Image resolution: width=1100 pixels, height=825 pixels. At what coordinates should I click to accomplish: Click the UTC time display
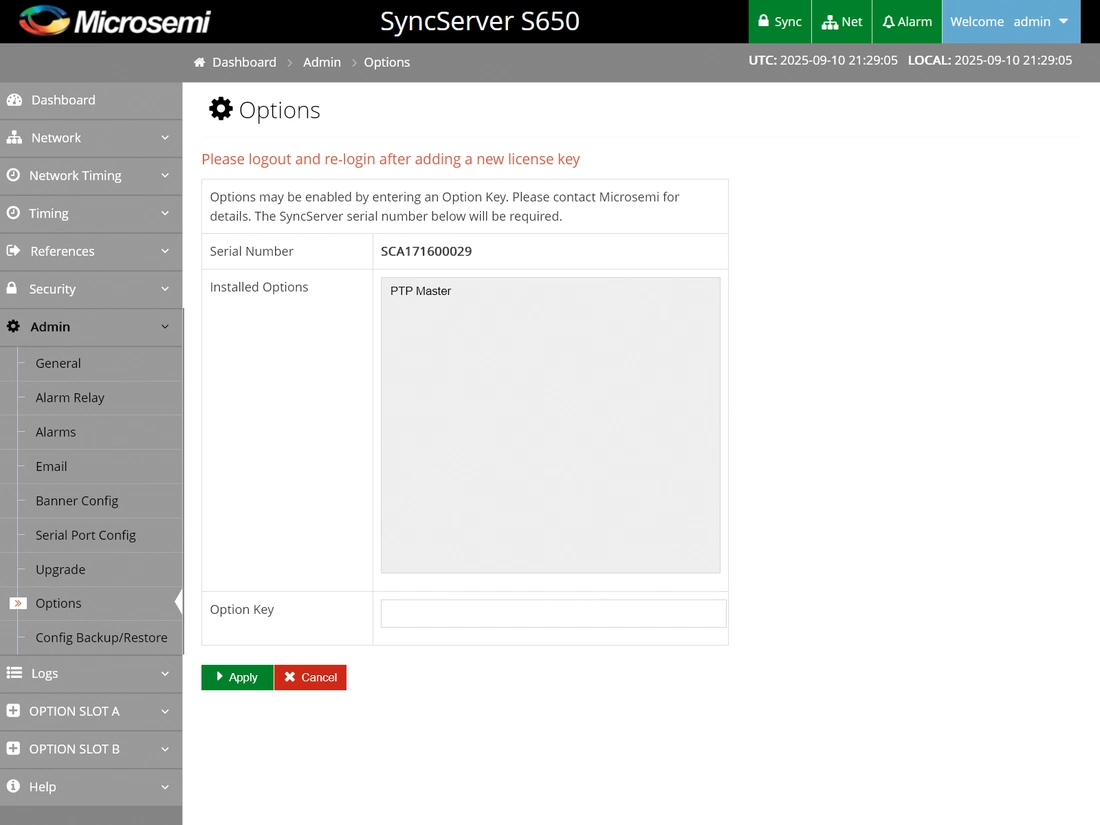click(x=823, y=60)
